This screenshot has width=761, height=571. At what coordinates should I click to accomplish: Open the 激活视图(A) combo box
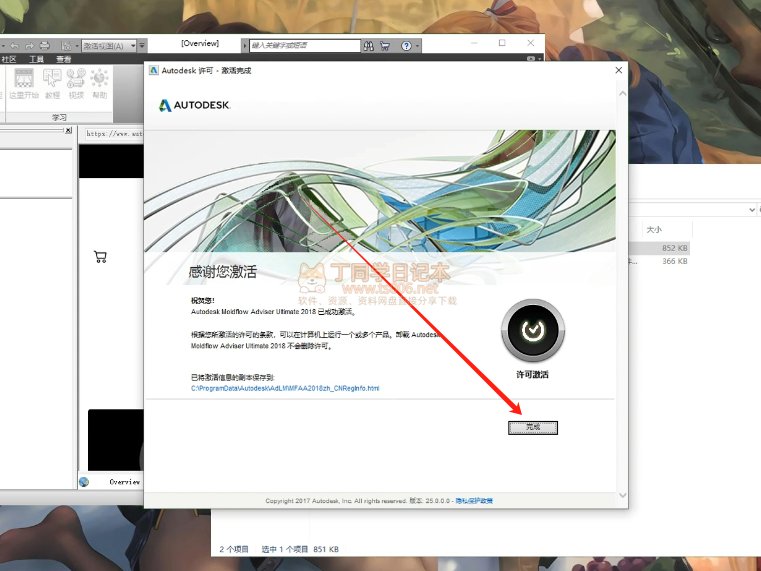tap(109, 46)
